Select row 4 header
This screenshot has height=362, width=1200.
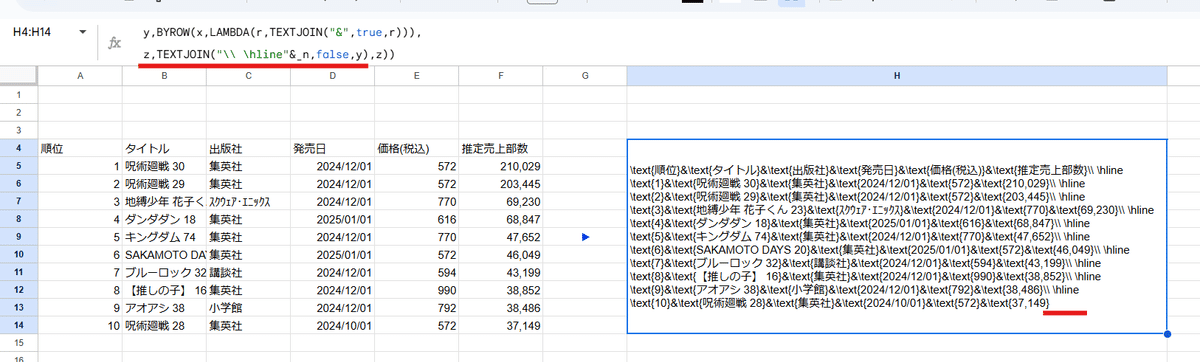19,148
